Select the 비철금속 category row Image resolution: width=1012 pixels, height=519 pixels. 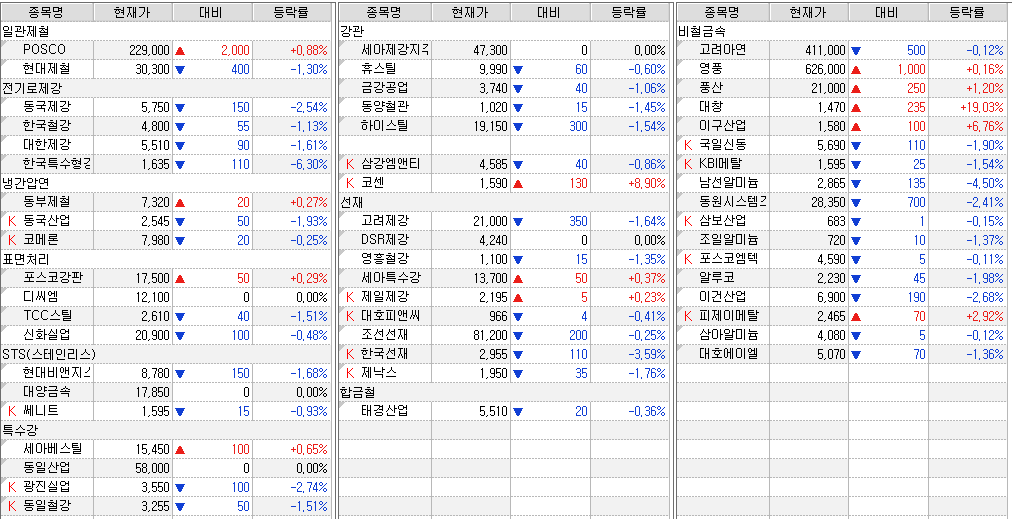click(x=842, y=31)
